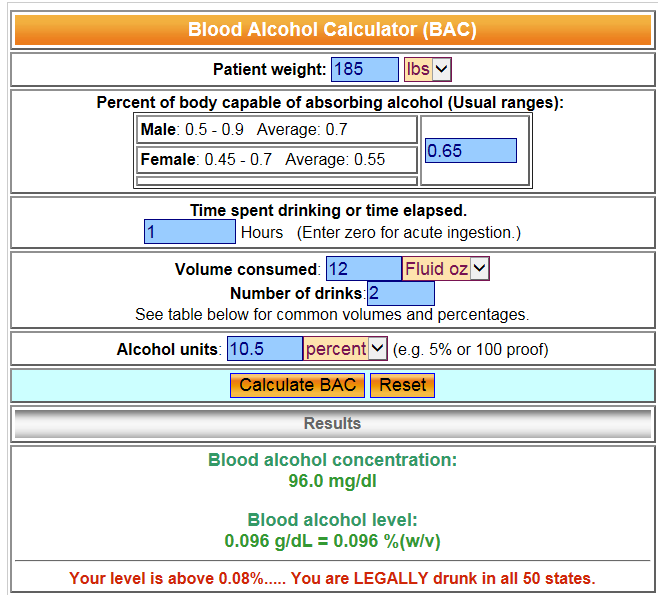
Task: Open the lbs weight unit dropdown
Action: tap(428, 69)
